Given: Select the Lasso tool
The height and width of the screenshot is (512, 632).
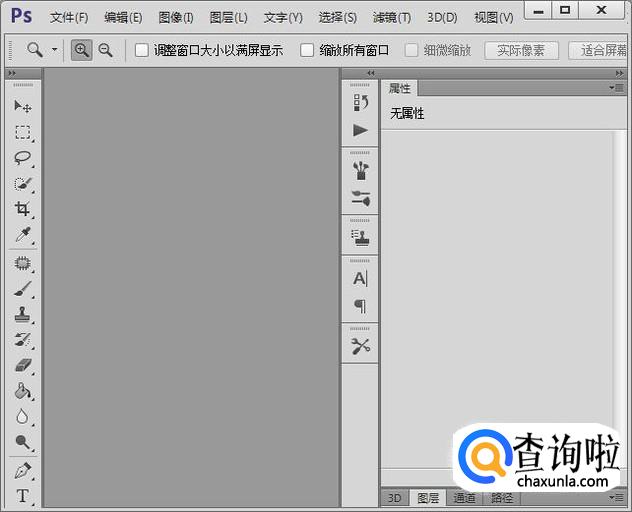Looking at the screenshot, I should (23, 158).
